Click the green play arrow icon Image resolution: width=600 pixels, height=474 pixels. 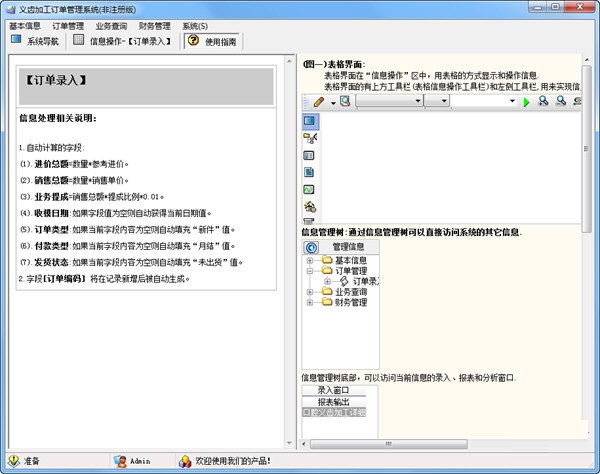point(526,102)
